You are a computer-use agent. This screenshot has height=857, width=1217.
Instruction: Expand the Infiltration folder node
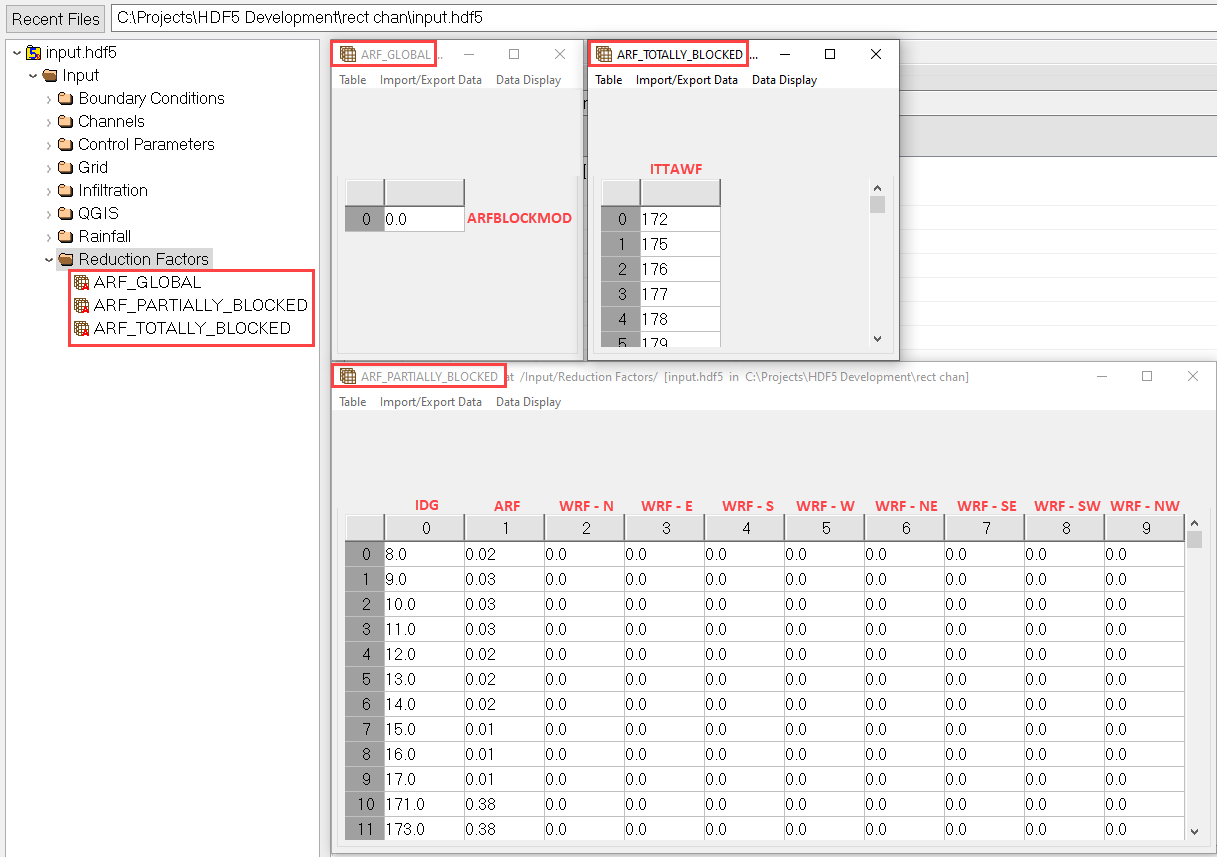coord(49,191)
